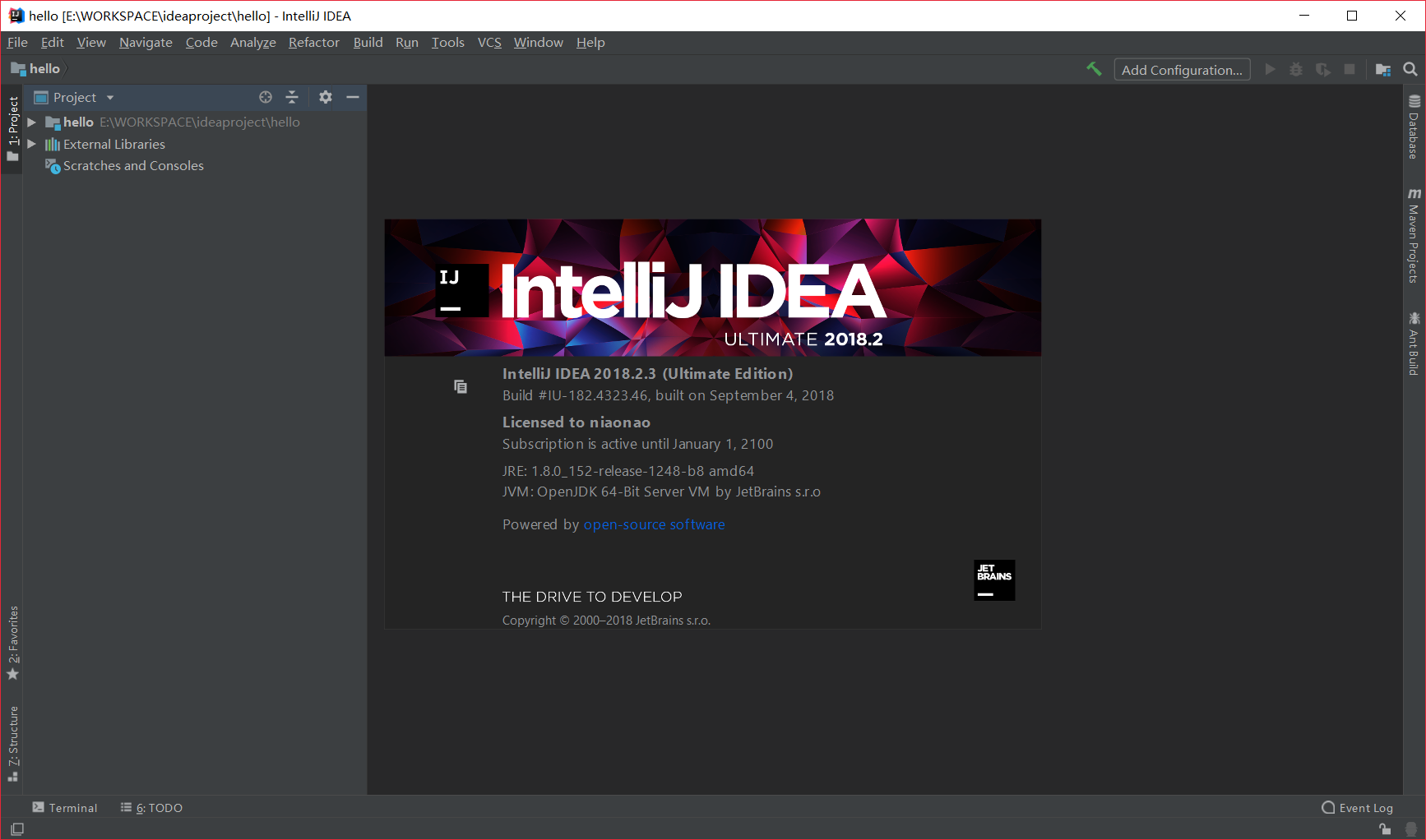The width and height of the screenshot is (1426, 840).
Task: Open the Analyze menu
Action: [253, 43]
